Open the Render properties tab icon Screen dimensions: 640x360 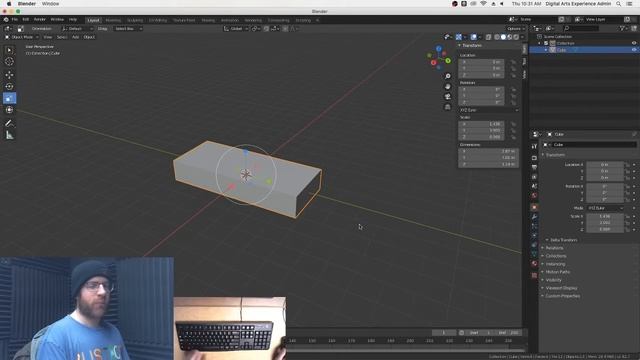pyautogui.click(x=534, y=158)
